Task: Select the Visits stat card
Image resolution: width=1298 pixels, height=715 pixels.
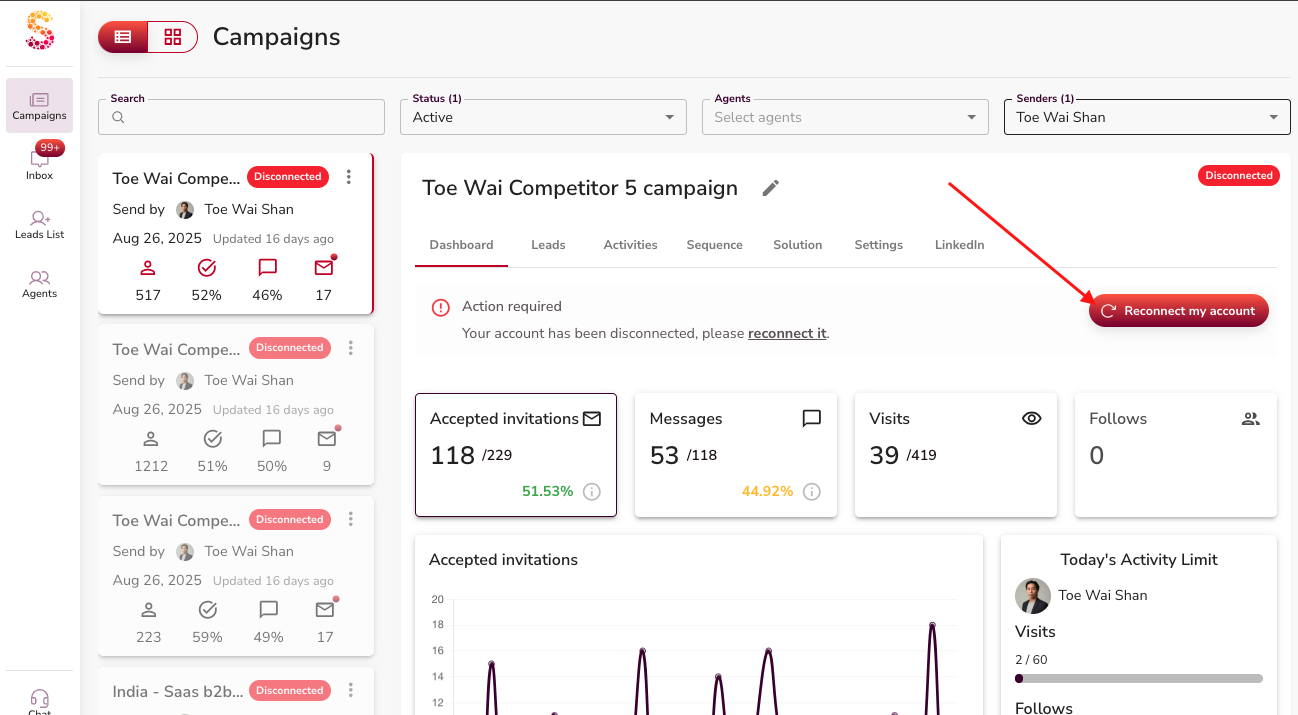Action: pos(955,455)
